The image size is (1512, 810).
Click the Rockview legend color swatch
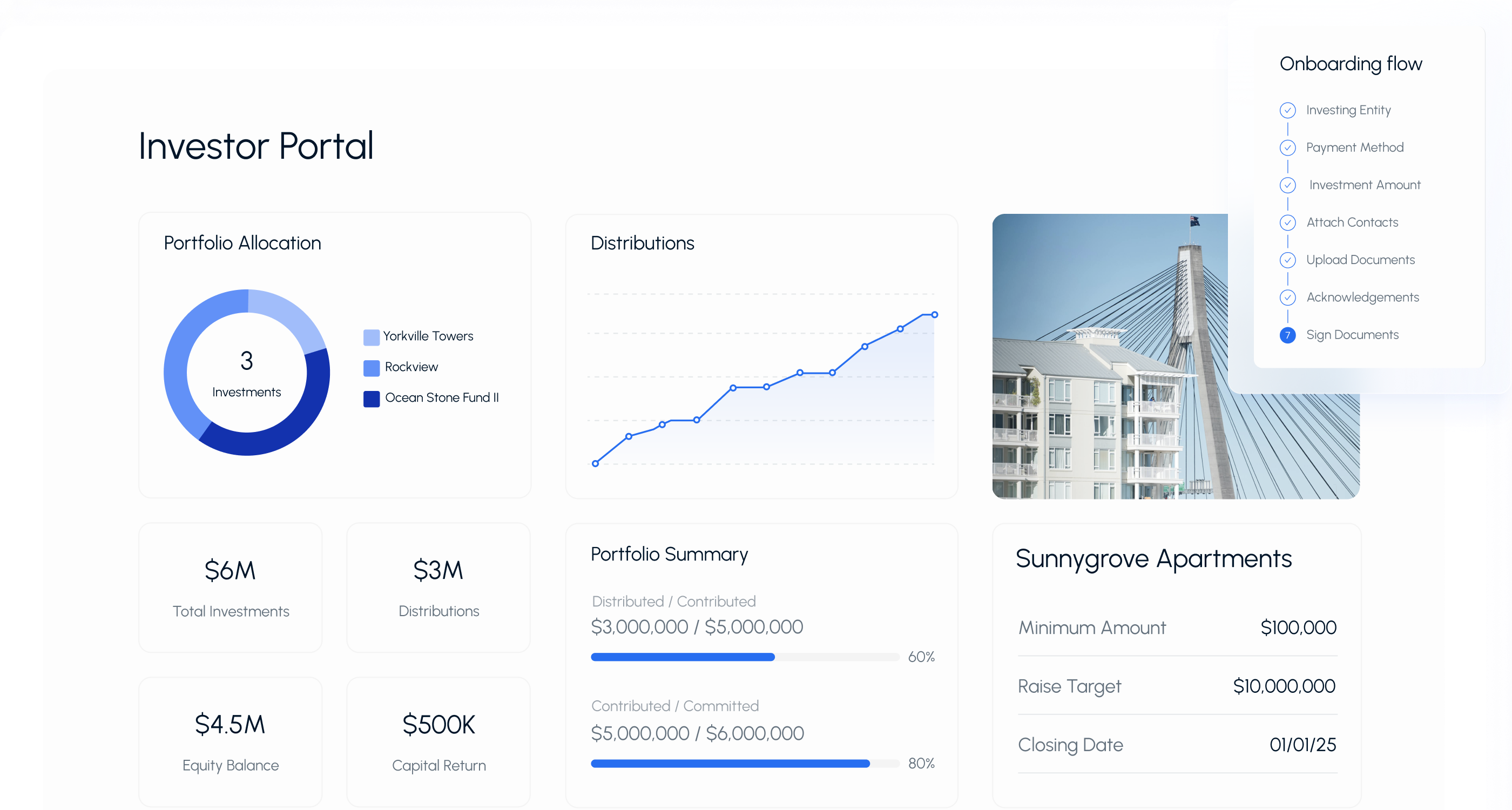(371, 368)
